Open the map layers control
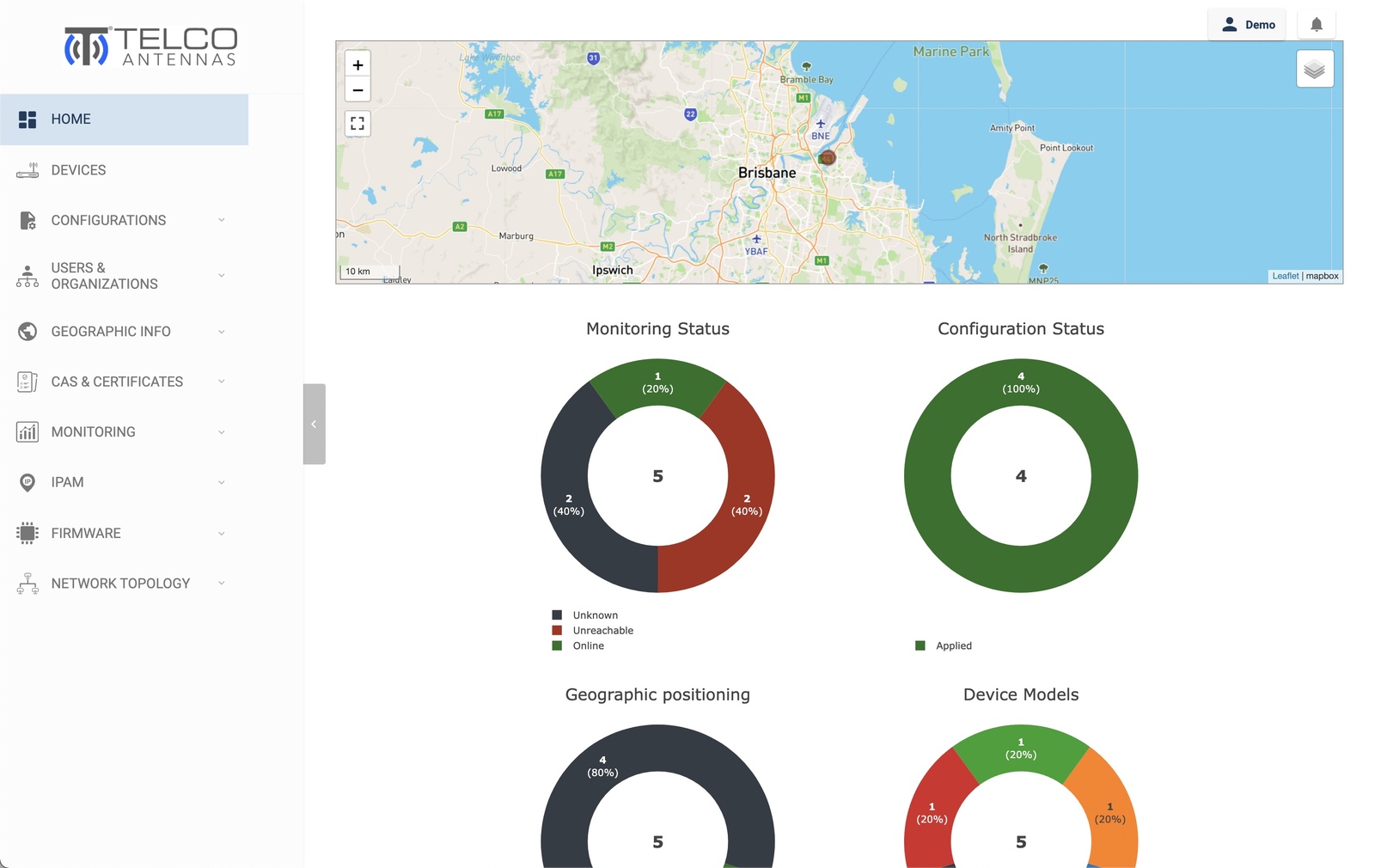1375x868 pixels. click(x=1315, y=69)
